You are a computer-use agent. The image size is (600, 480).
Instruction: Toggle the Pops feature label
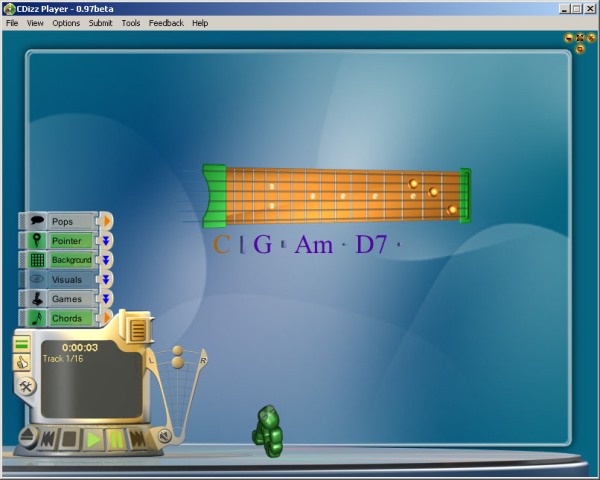pos(70,222)
